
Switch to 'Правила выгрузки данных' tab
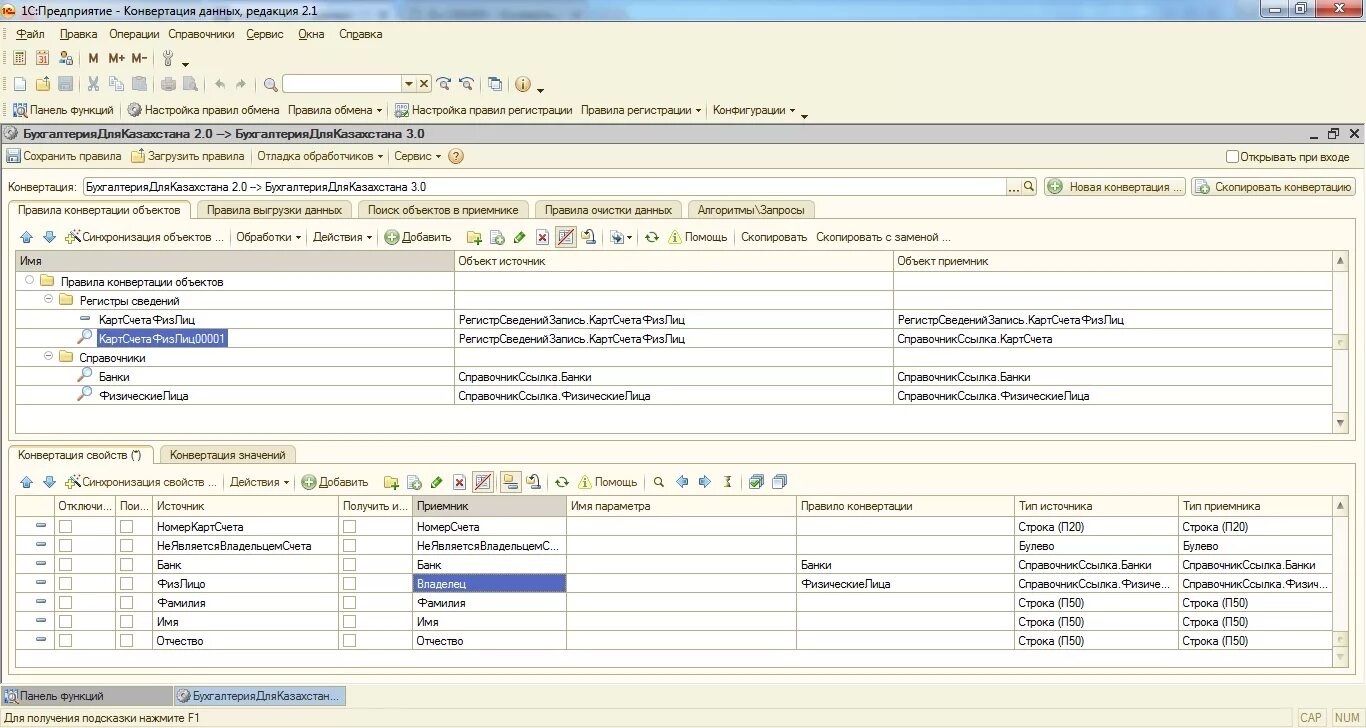pos(275,210)
